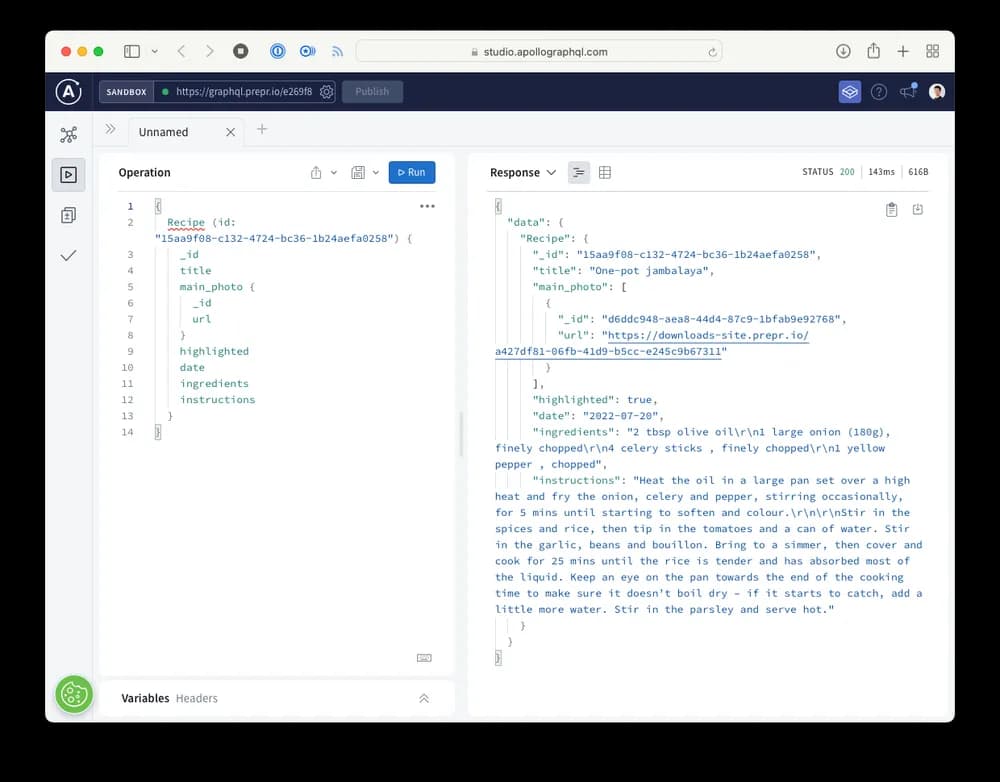Click the 143ms response time
This screenshot has height=782, width=1000.
881,172
